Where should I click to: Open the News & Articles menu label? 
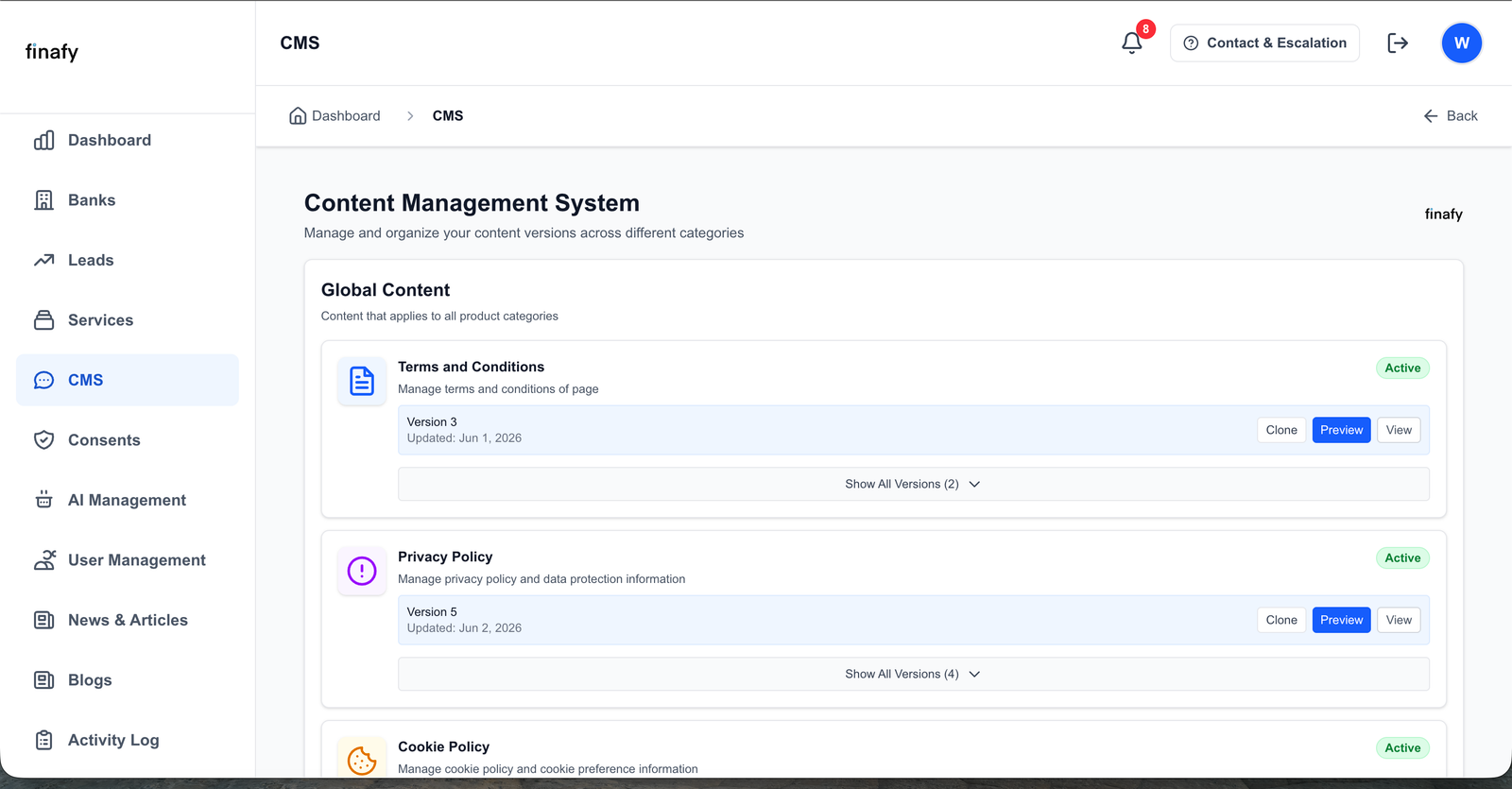[x=128, y=620]
